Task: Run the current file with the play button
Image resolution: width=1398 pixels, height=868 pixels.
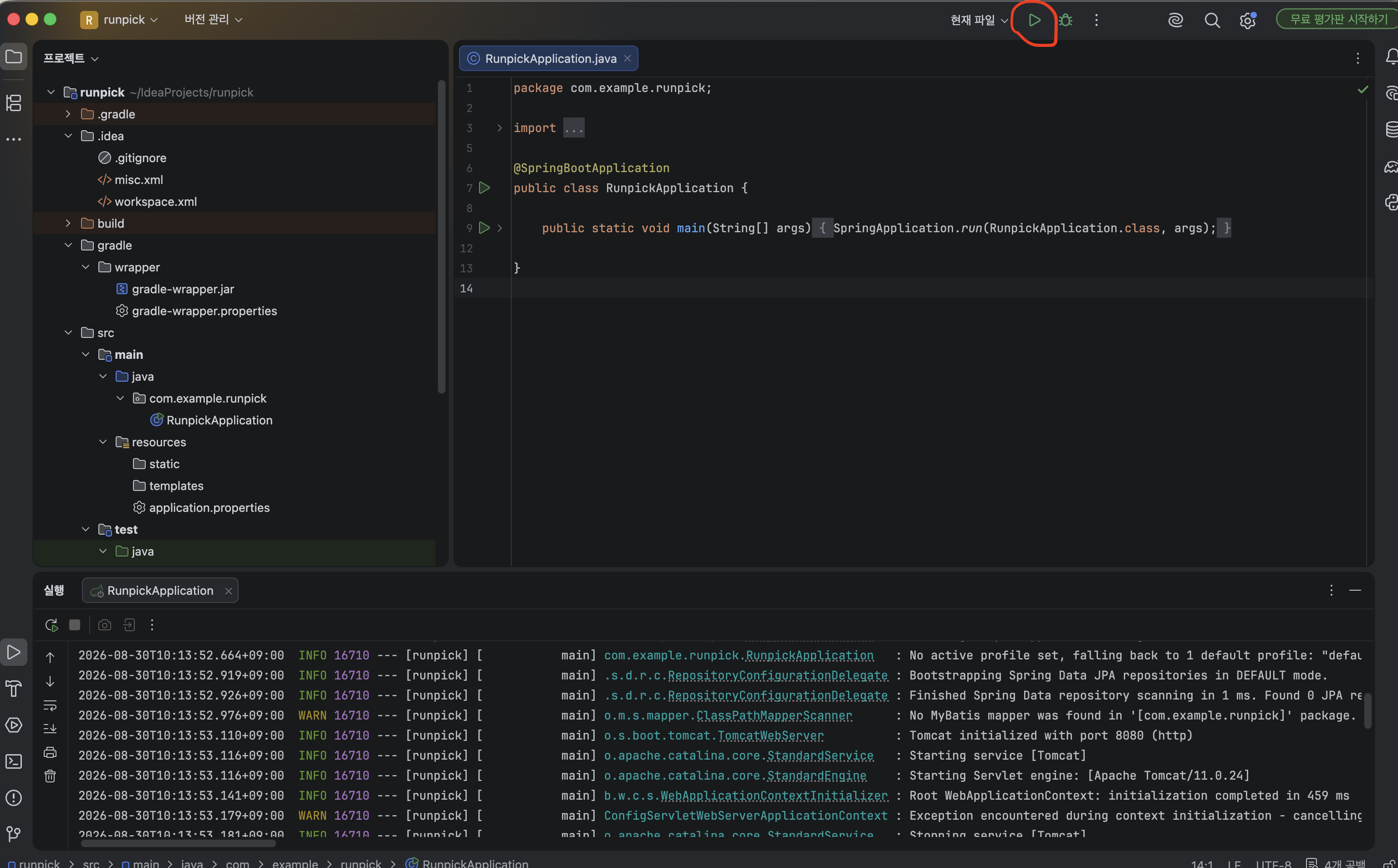Action: (1034, 20)
